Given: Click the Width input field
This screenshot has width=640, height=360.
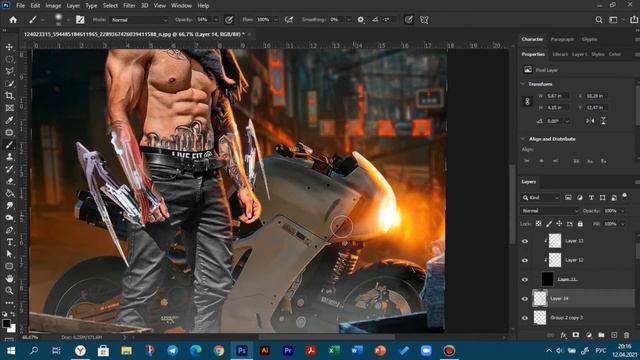Looking at the screenshot, I should point(557,96).
